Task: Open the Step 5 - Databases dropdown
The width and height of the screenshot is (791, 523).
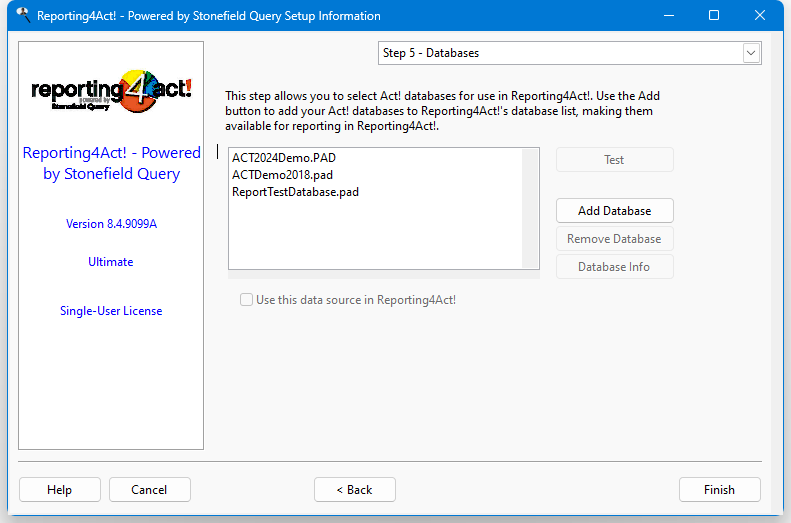Action: [569, 53]
